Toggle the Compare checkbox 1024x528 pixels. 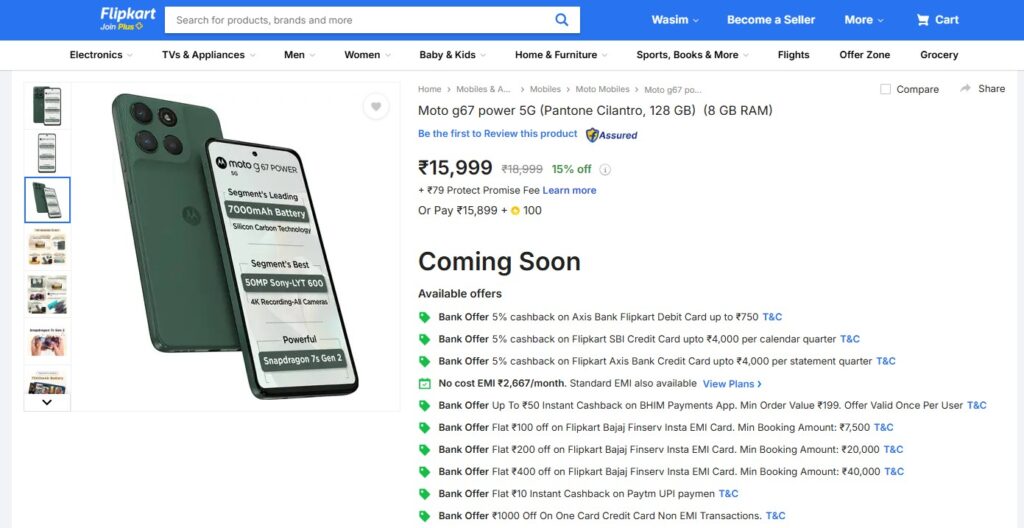886,89
